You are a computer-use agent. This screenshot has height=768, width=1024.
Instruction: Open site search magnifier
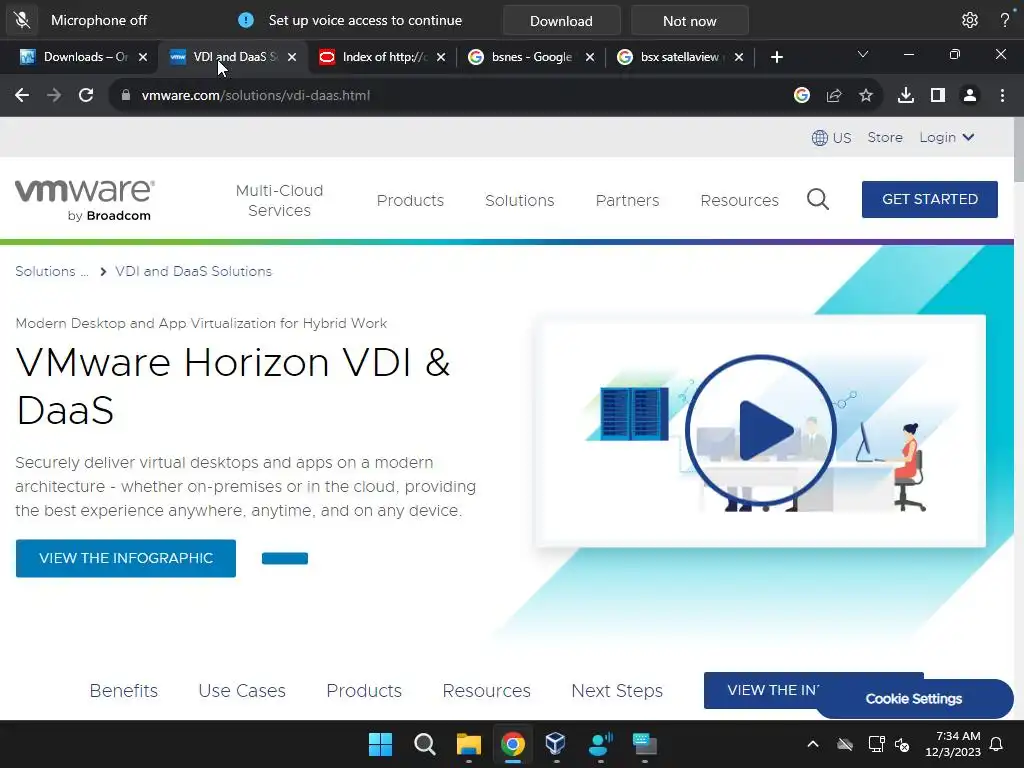point(818,199)
